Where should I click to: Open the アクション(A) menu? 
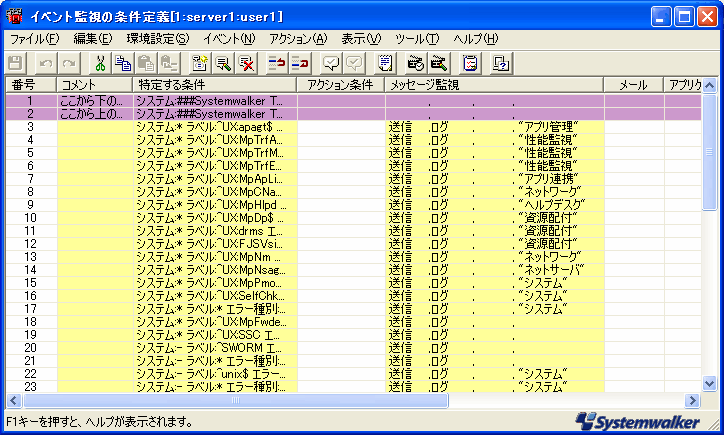tap(298, 39)
